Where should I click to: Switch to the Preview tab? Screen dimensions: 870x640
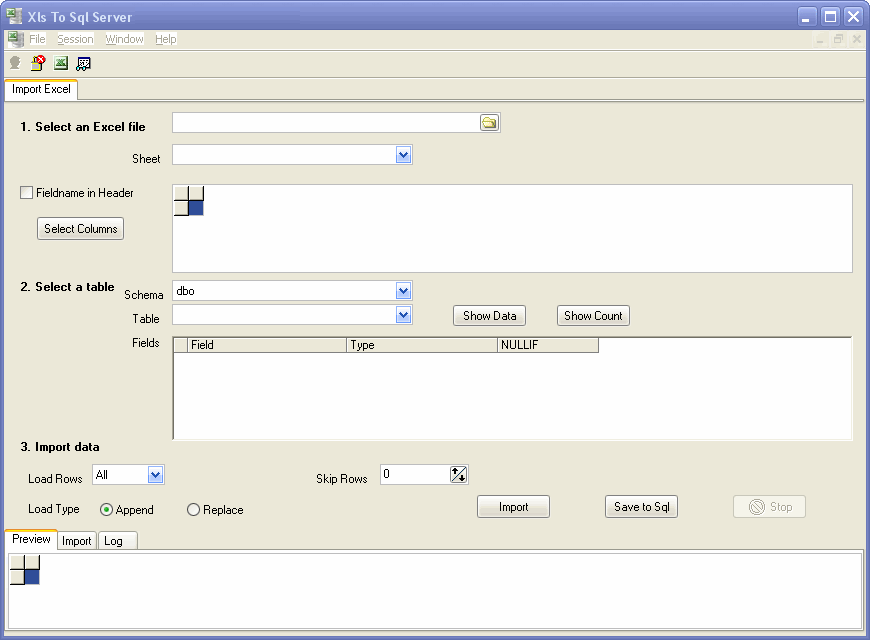pos(31,539)
